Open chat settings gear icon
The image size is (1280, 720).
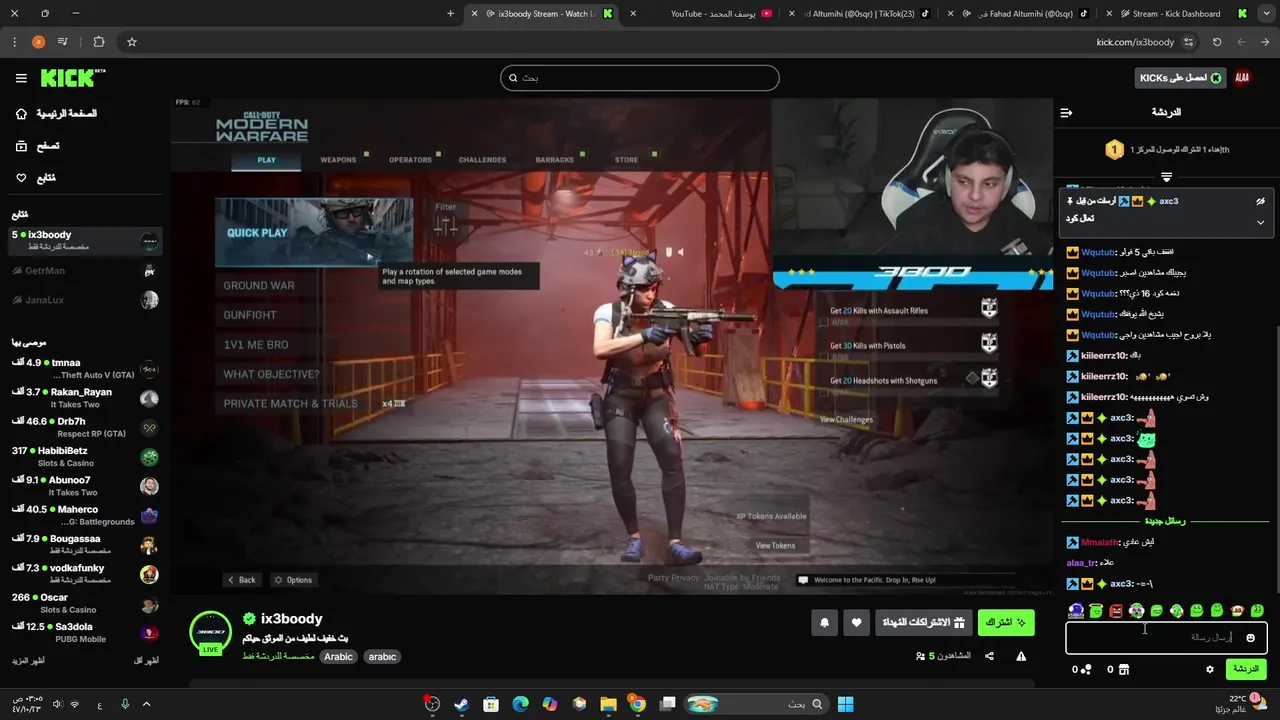(x=1209, y=669)
